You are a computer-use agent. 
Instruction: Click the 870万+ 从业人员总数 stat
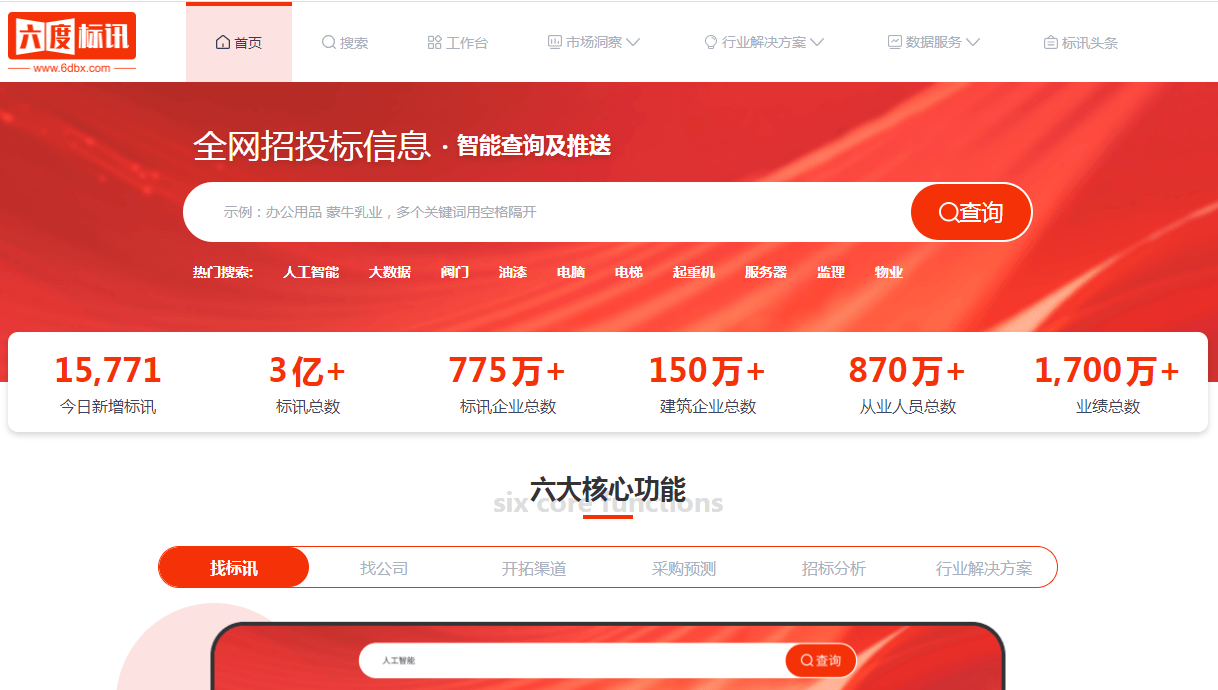coord(908,383)
